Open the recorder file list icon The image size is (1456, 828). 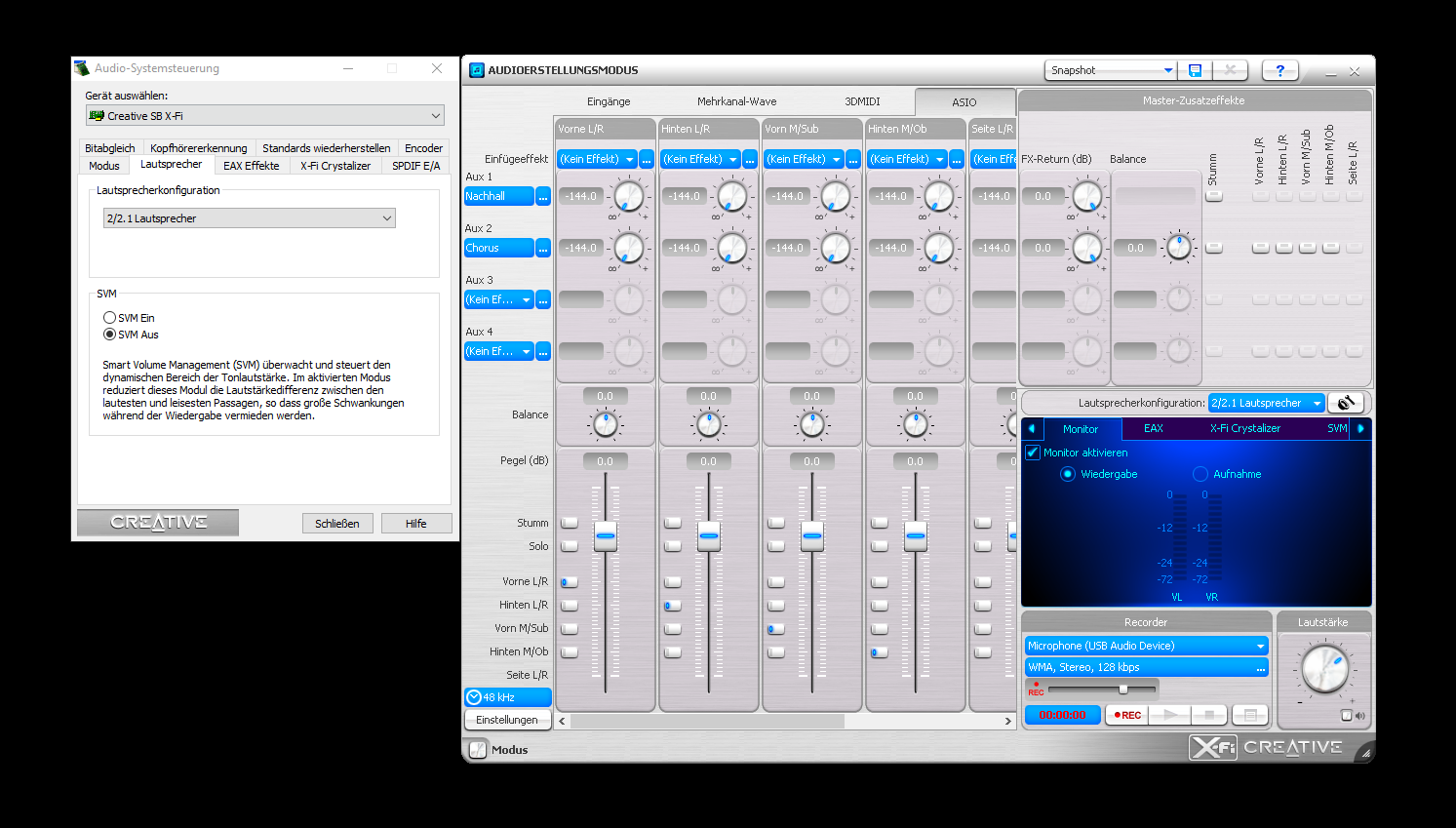[1249, 715]
